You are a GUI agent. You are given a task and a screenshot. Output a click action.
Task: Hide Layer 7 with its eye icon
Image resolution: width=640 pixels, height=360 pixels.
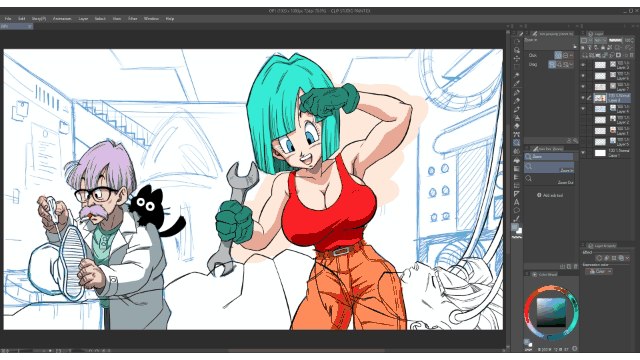583,87
